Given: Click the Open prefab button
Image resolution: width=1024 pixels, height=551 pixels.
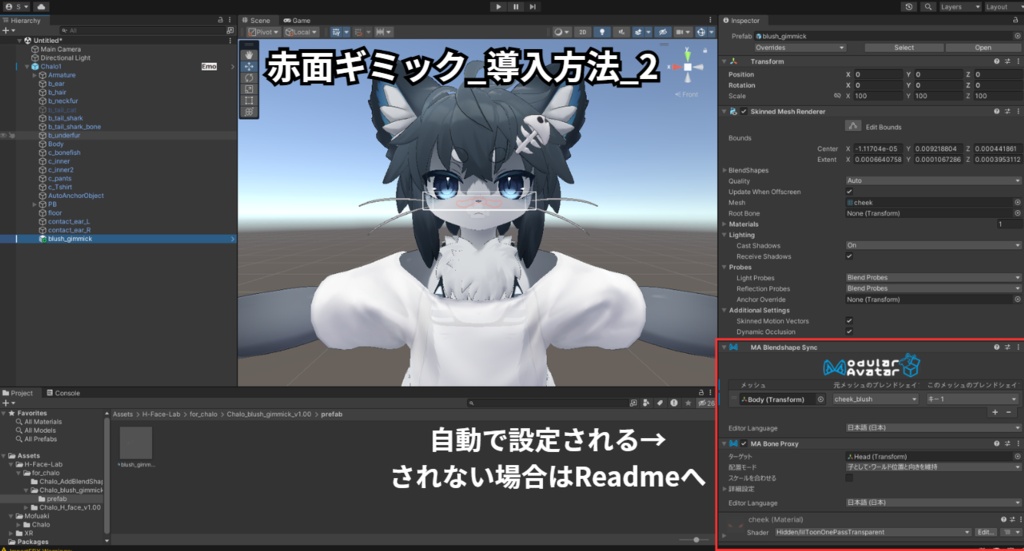Looking at the screenshot, I should coord(983,48).
